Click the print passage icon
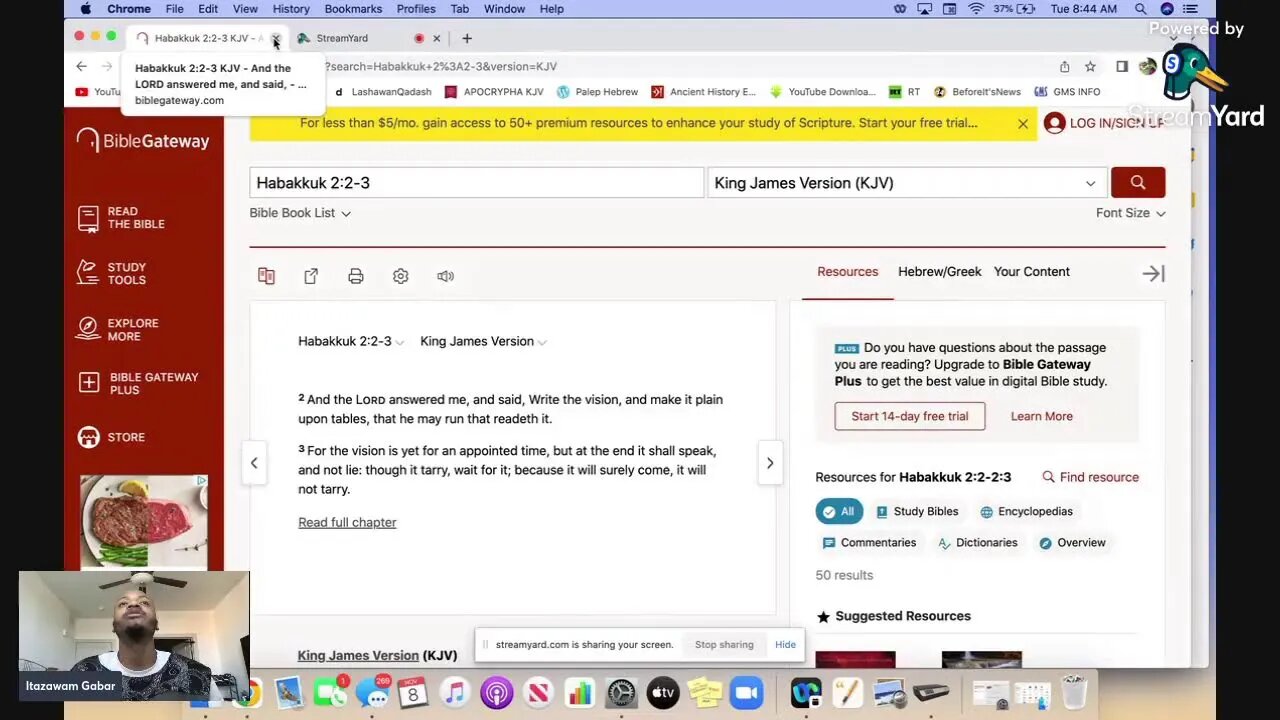The width and height of the screenshot is (1280, 720). [x=356, y=276]
